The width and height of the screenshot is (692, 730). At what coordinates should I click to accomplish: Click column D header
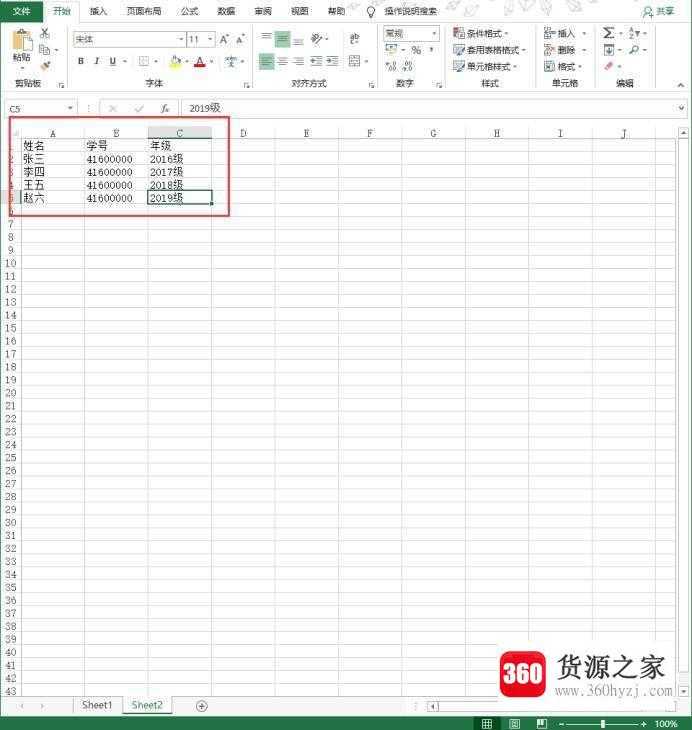(243, 133)
